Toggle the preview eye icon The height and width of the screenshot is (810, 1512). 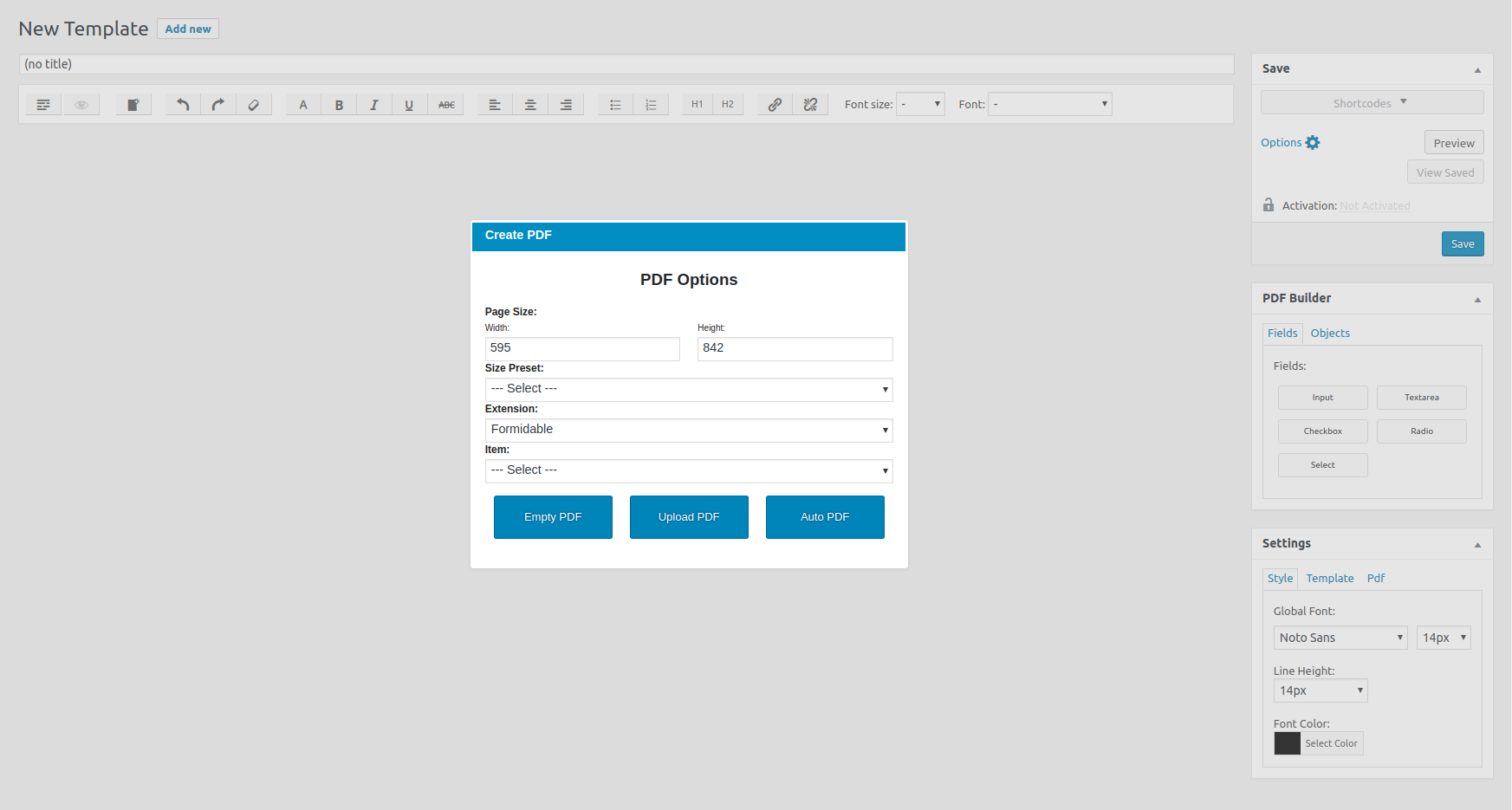[81, 104]
